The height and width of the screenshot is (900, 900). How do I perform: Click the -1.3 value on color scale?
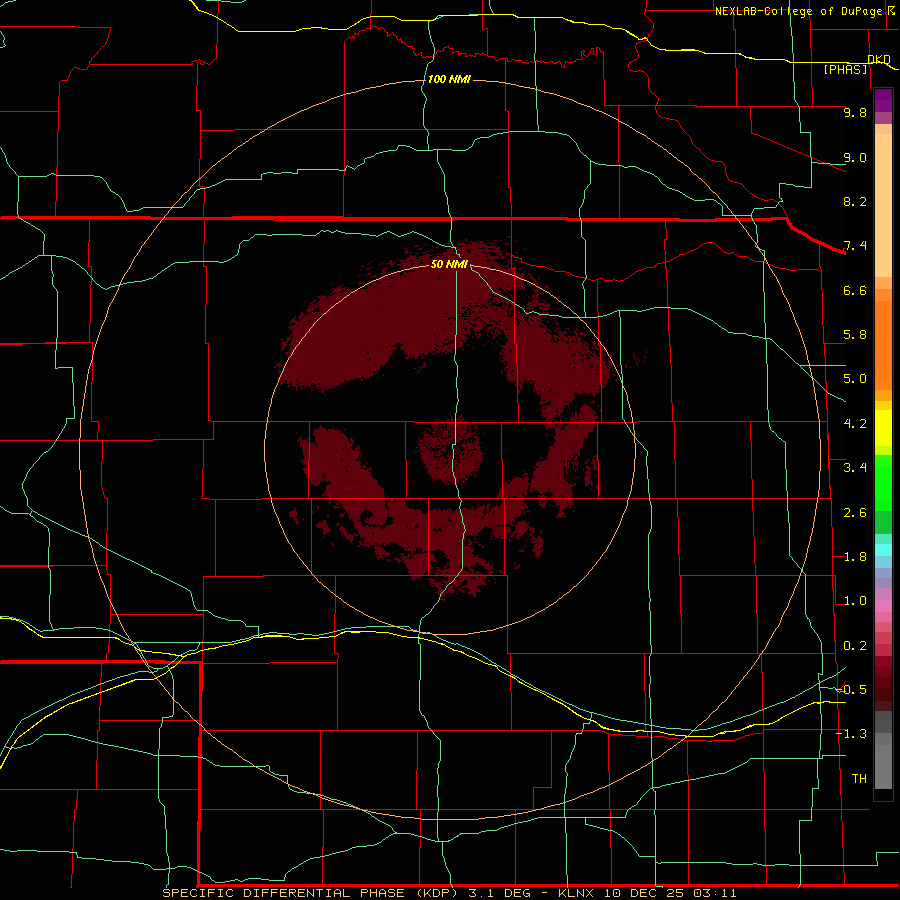851,734
